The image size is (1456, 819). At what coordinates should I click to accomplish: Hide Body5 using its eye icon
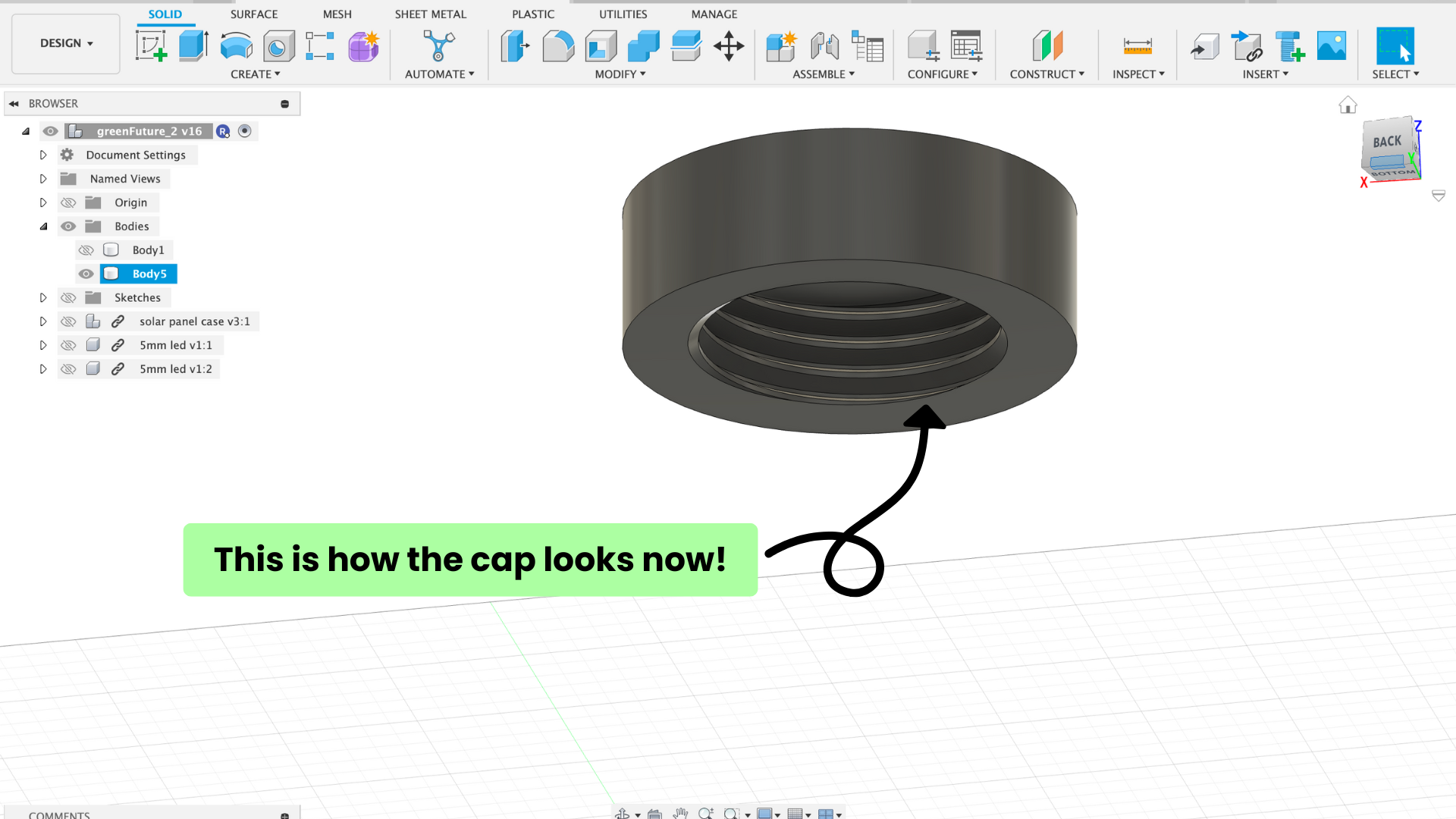pos(86,274)
